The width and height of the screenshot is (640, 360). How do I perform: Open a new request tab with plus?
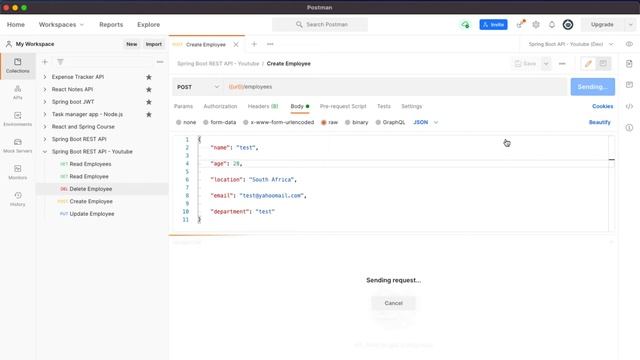(x=254, y=44)
